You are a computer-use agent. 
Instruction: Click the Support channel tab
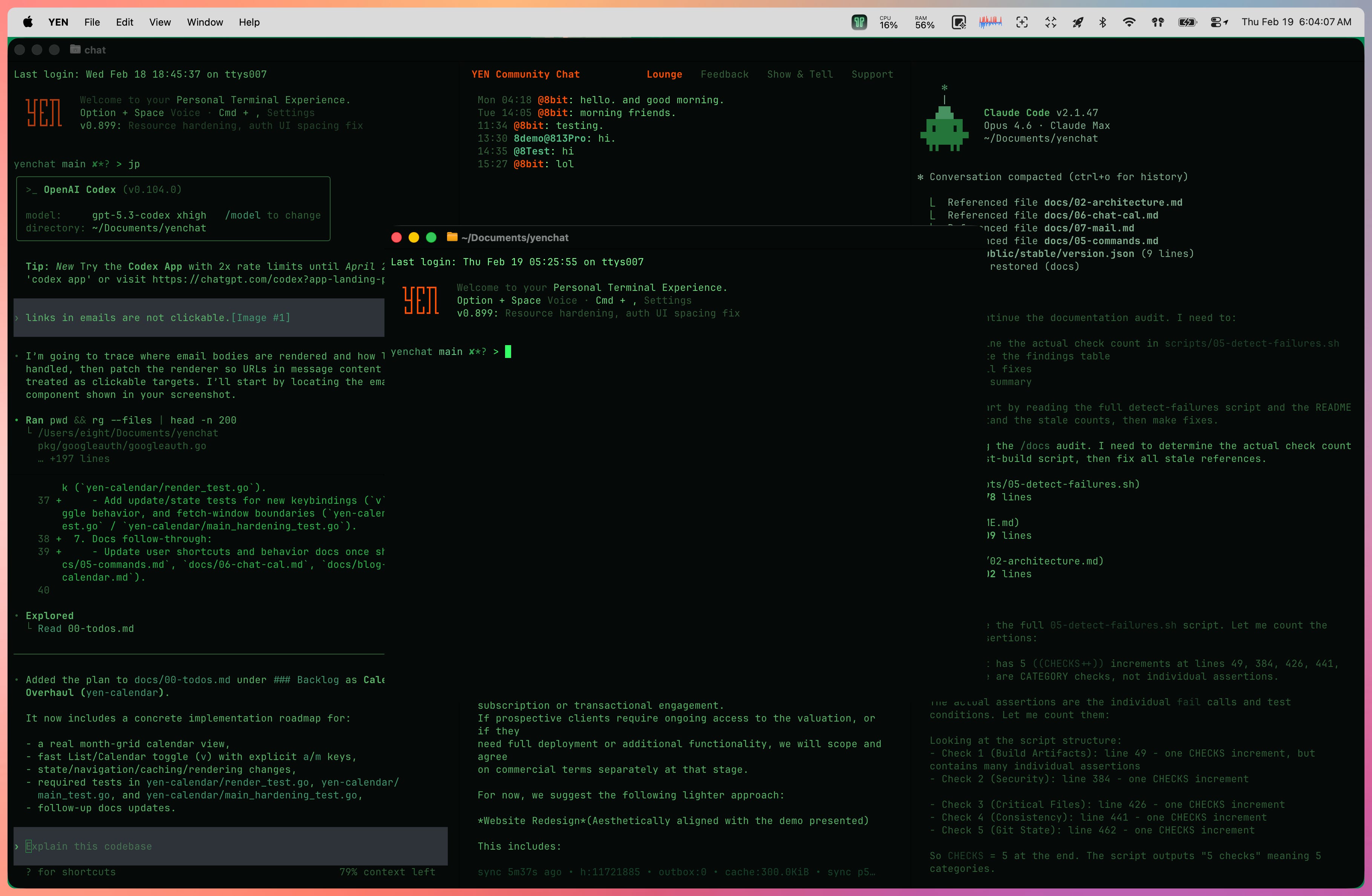click(871, 74)
